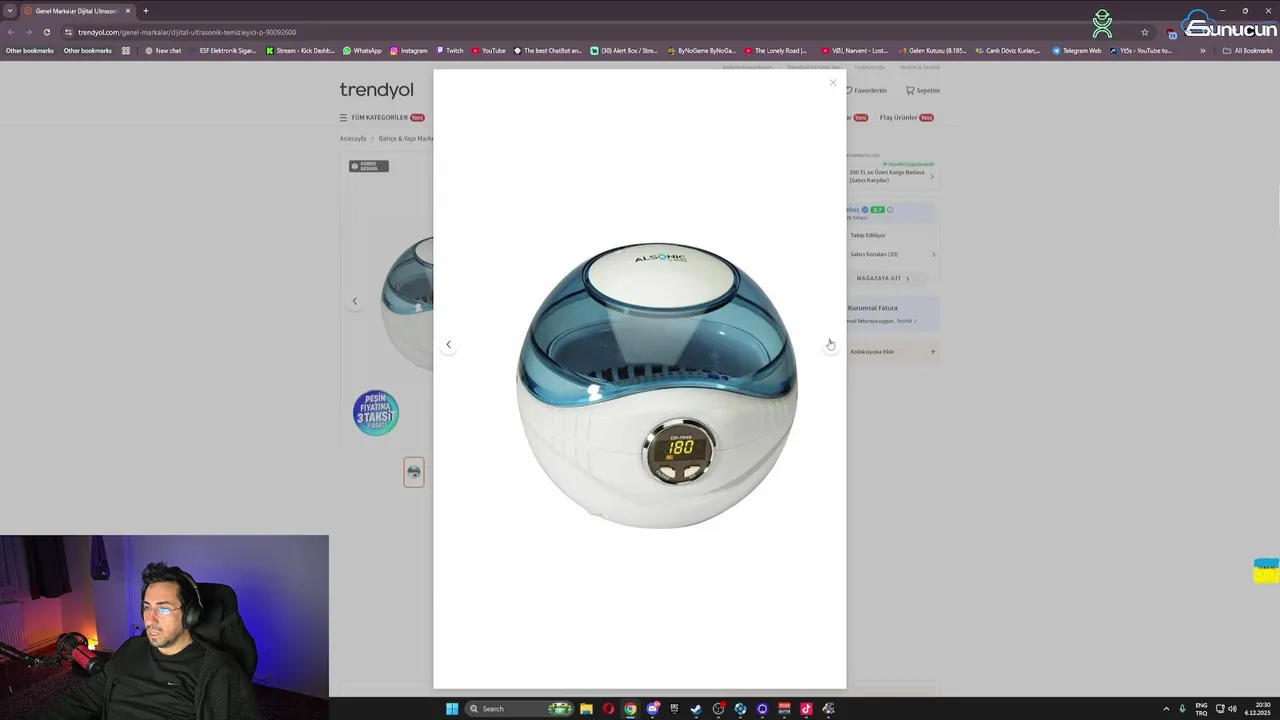Viewport: 1280px width, 720px height.
Task: Open Sepetim shopping cart
Action: pos(922,90)
